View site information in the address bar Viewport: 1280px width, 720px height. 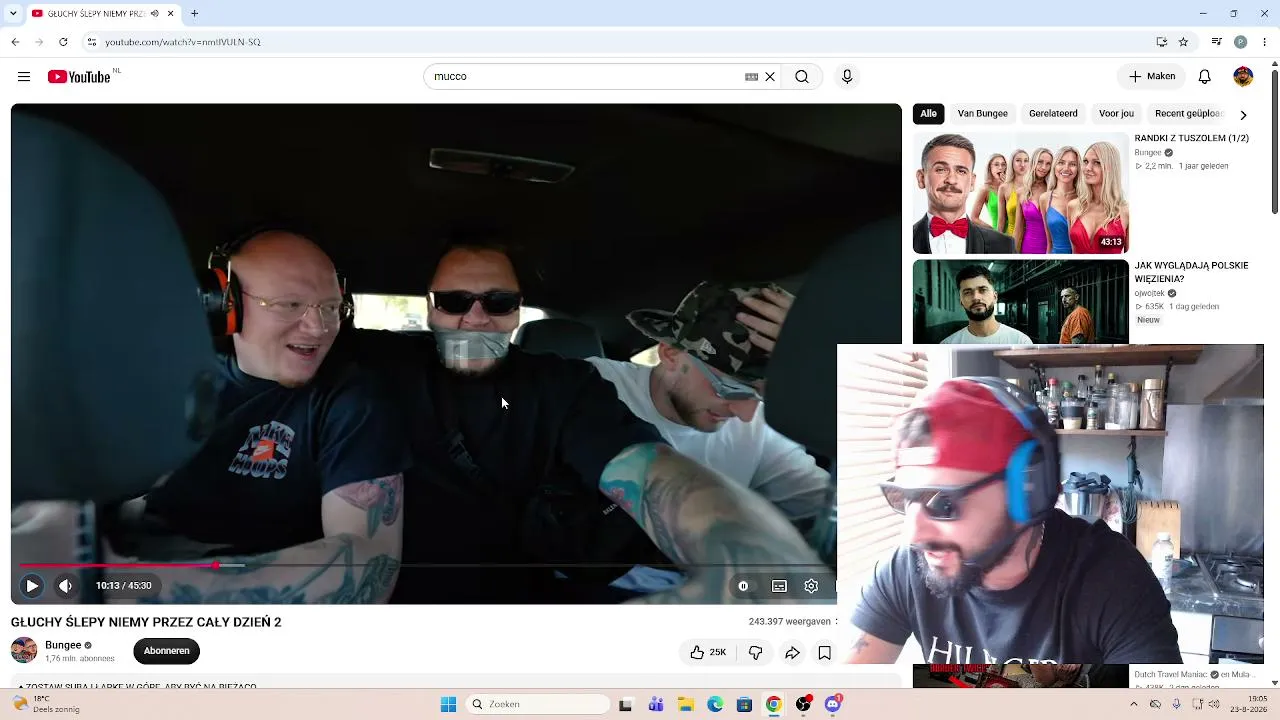pos(91,42)
